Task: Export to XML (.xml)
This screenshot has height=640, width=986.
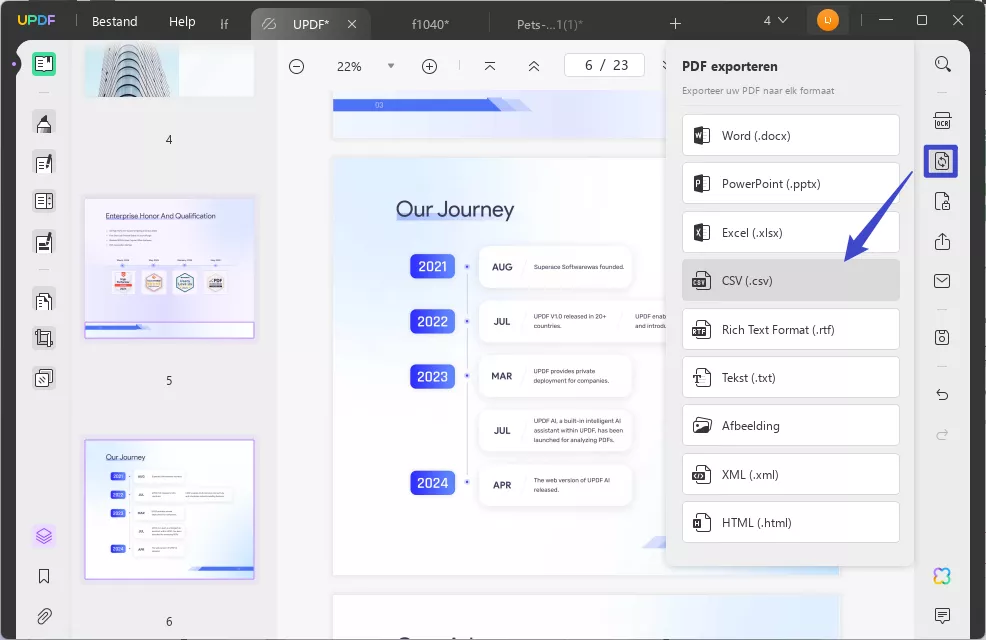Action: point(790,474)
